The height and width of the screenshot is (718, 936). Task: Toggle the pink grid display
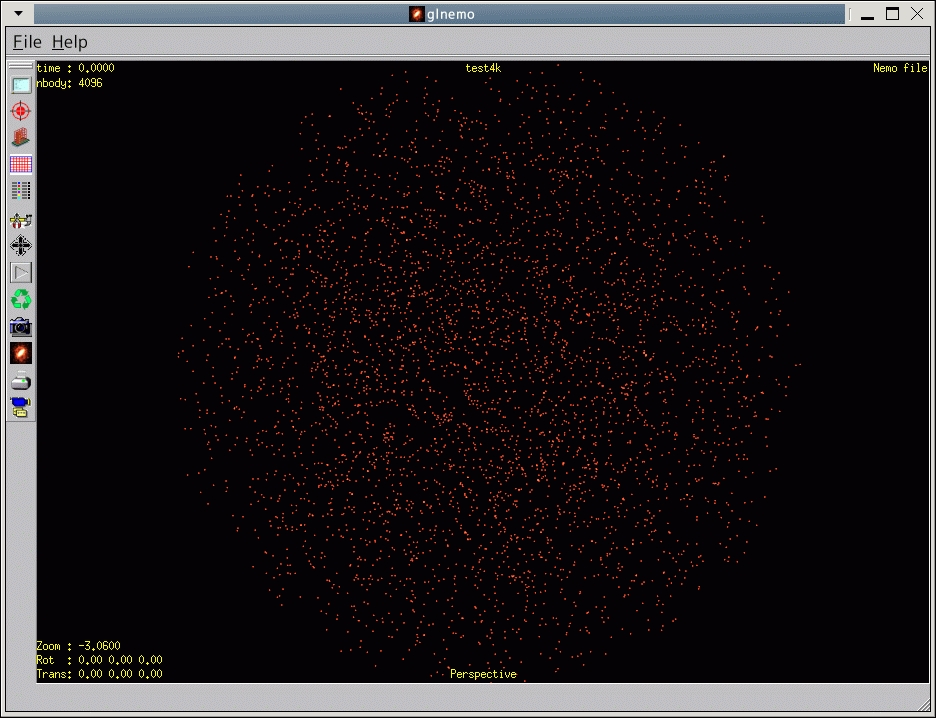click(21, 165)
